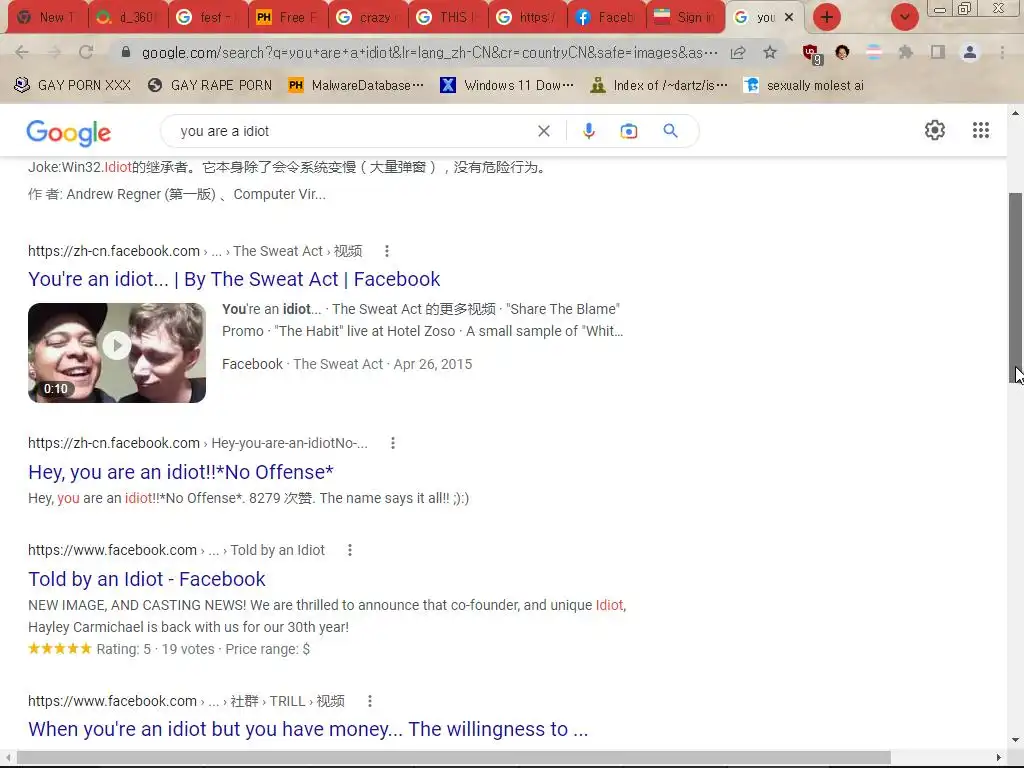Open options for the Hey-you-are-an-idiotNo result
This screenshot has height=768, width=1024.
(392, 443)
